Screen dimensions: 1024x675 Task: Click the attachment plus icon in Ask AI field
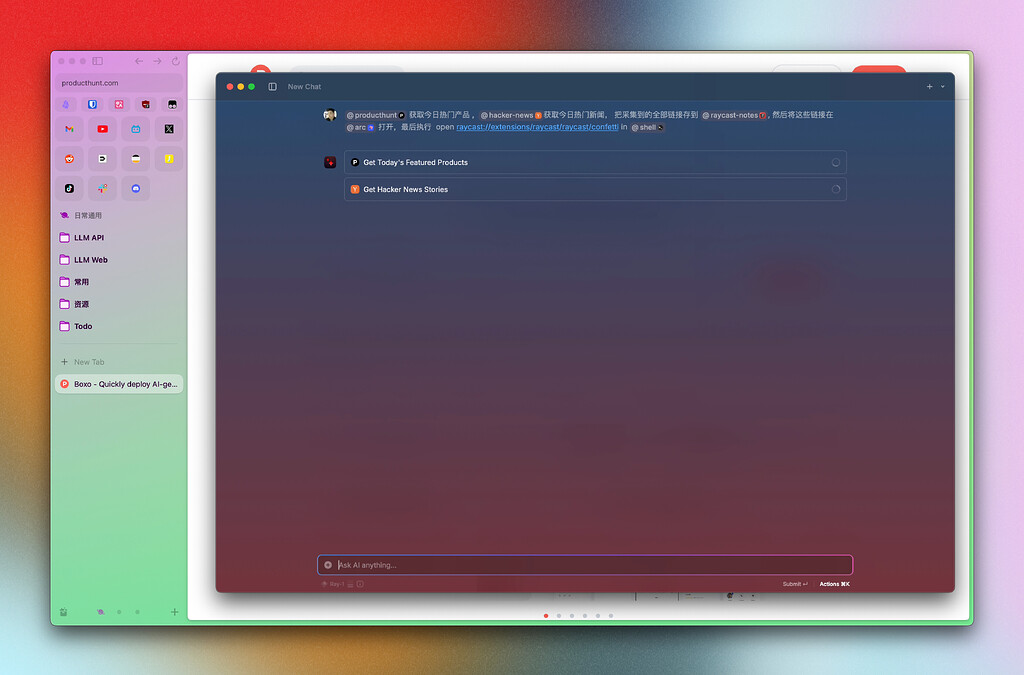coord(328,565)
